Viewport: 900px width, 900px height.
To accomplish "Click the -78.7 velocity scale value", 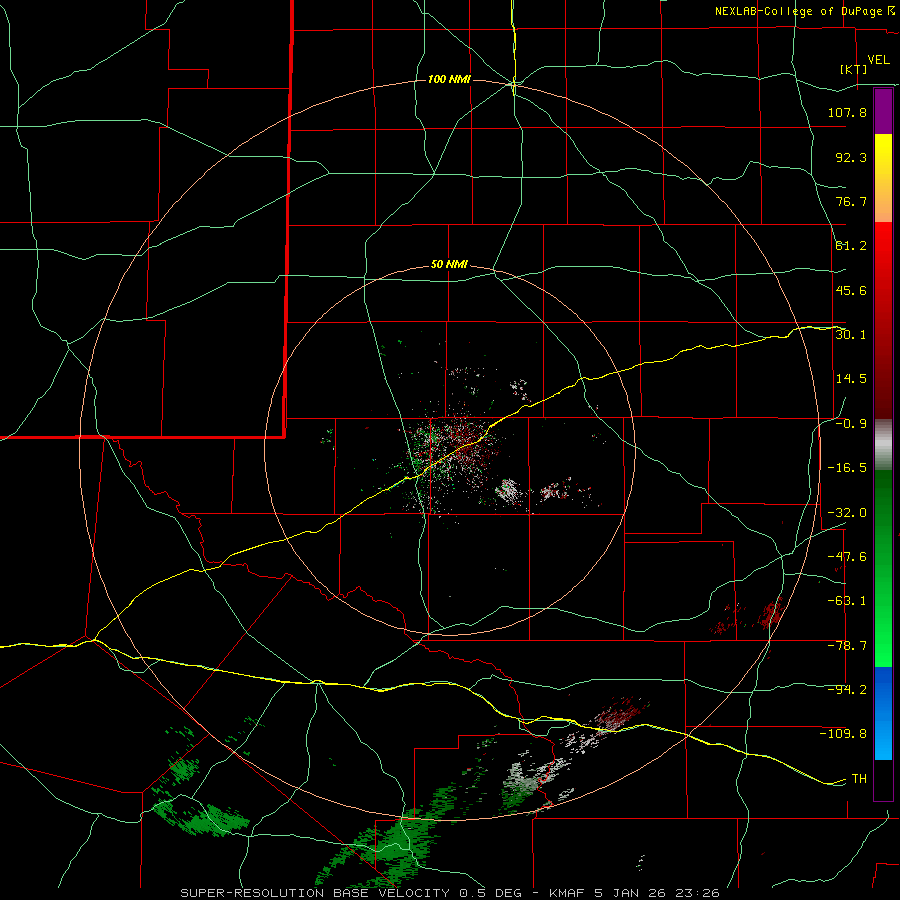I will (847, 646).
